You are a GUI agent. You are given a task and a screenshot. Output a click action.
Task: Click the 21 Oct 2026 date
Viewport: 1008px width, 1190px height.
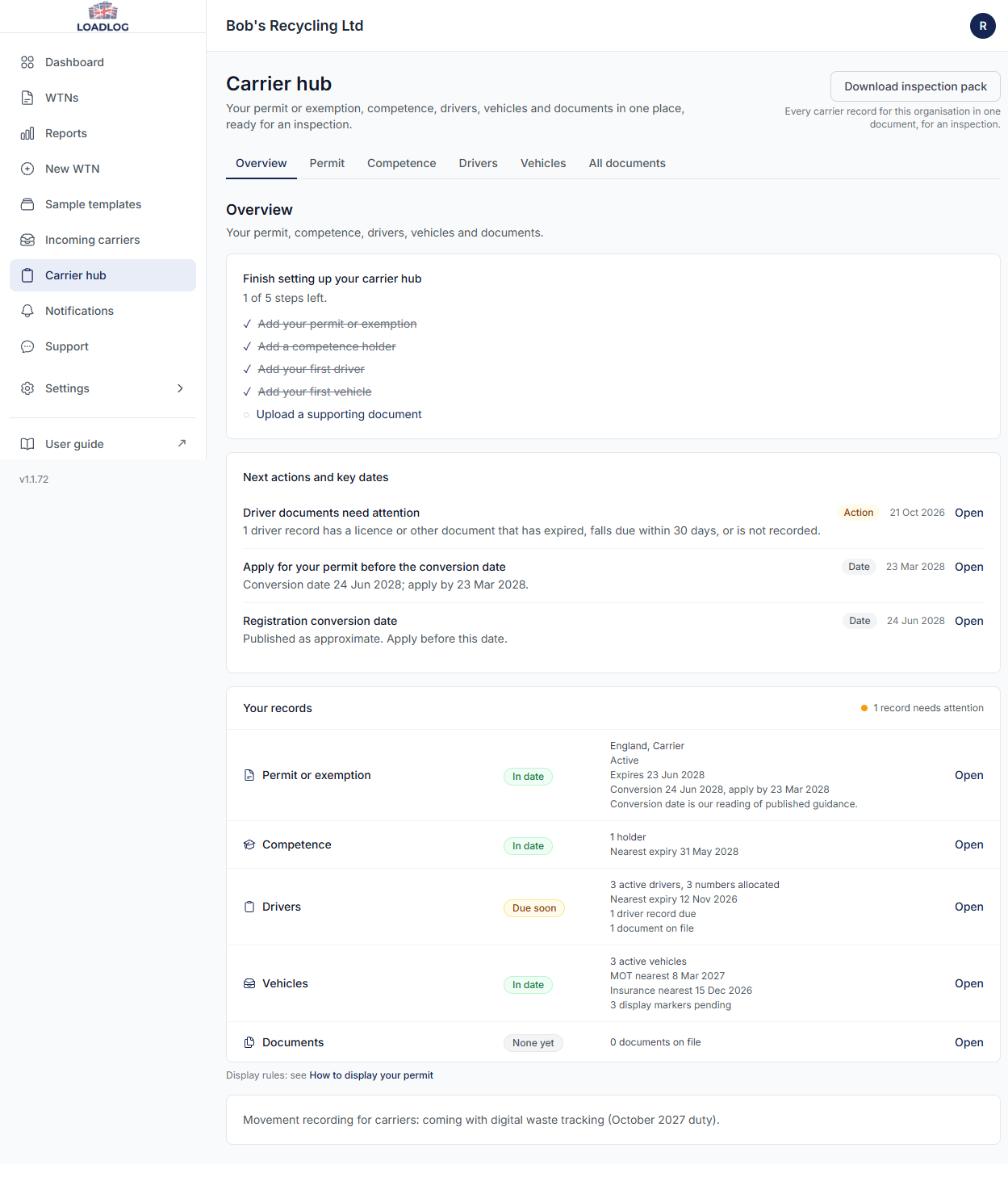pyautogui.click(x=917, y=513)
